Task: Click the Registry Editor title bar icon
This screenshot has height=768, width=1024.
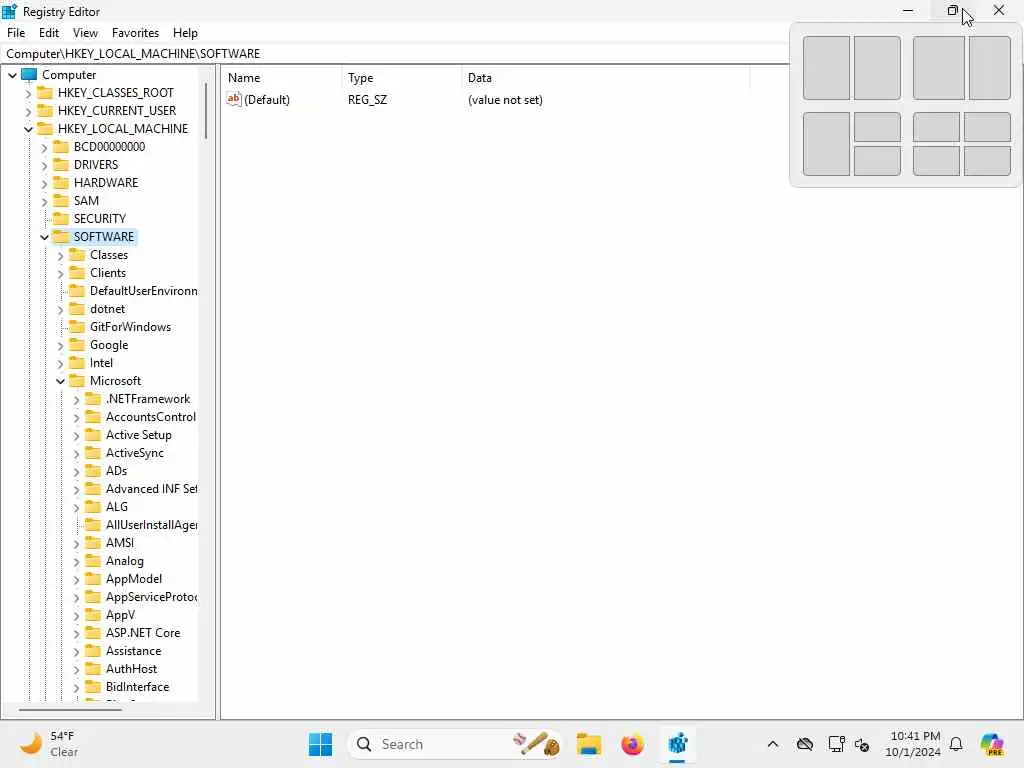Action: tap(10, 11)
